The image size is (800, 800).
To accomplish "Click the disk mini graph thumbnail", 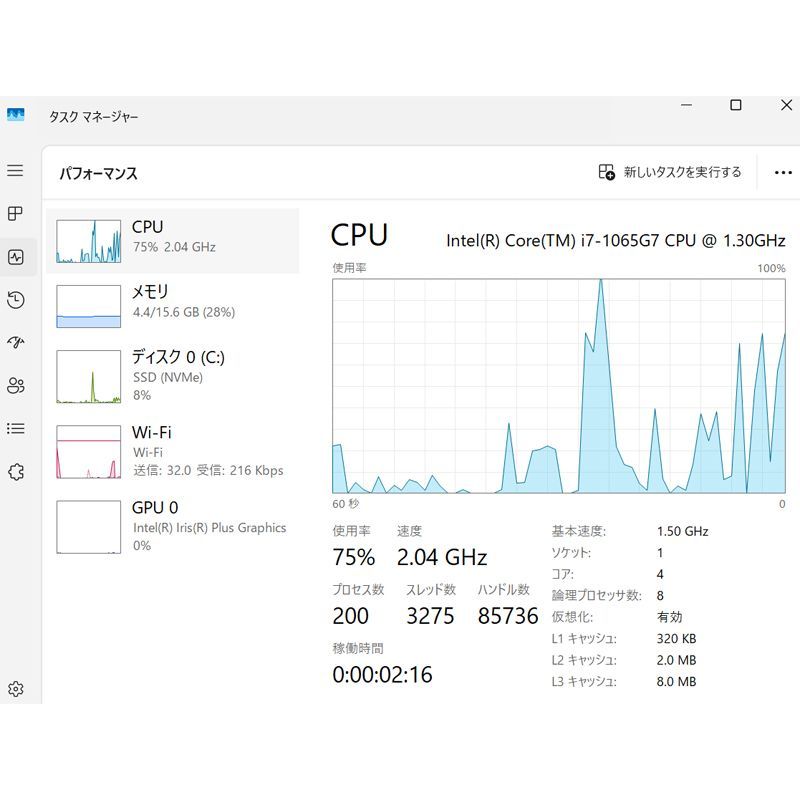I will [x=88, y=377].
